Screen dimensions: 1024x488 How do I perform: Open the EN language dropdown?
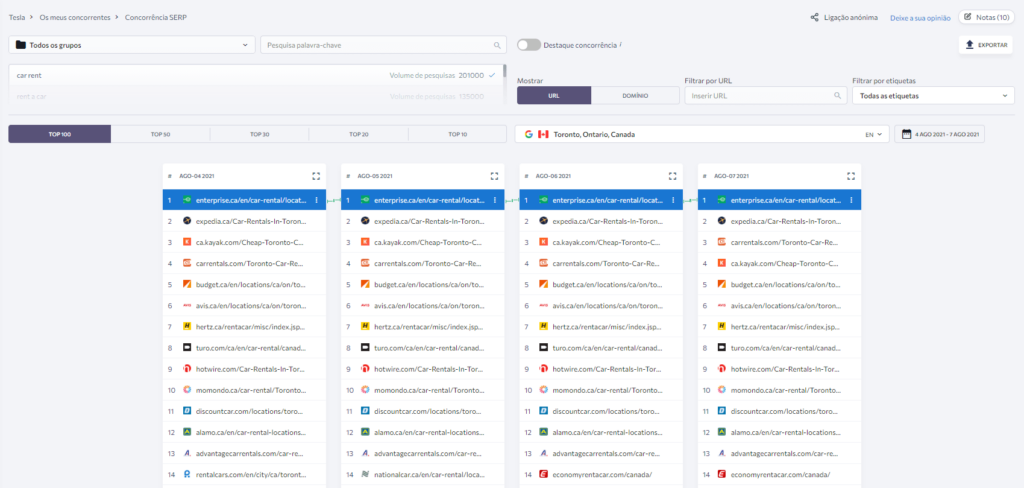(x=873, y=134)
